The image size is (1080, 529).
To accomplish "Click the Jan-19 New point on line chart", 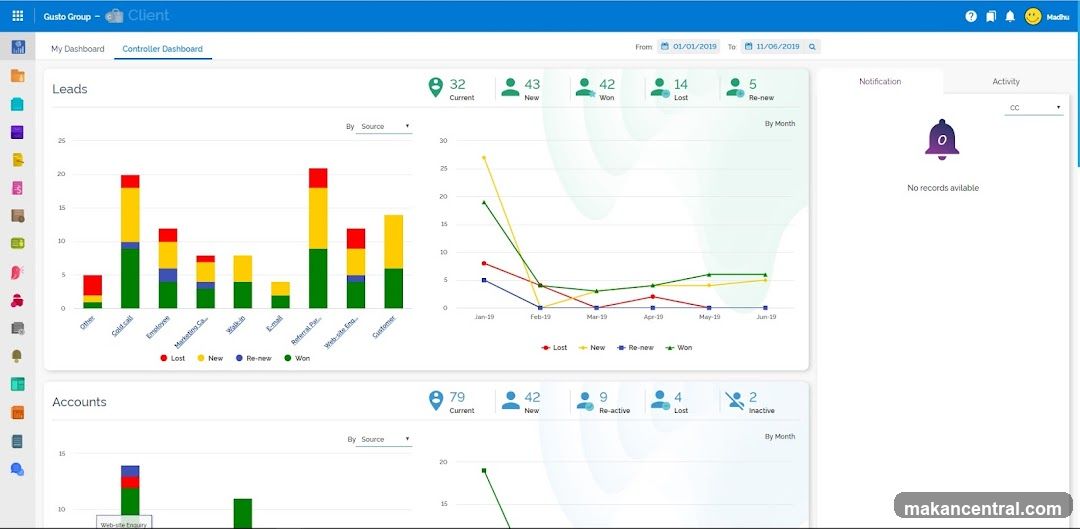I will [x=484, y=157].
